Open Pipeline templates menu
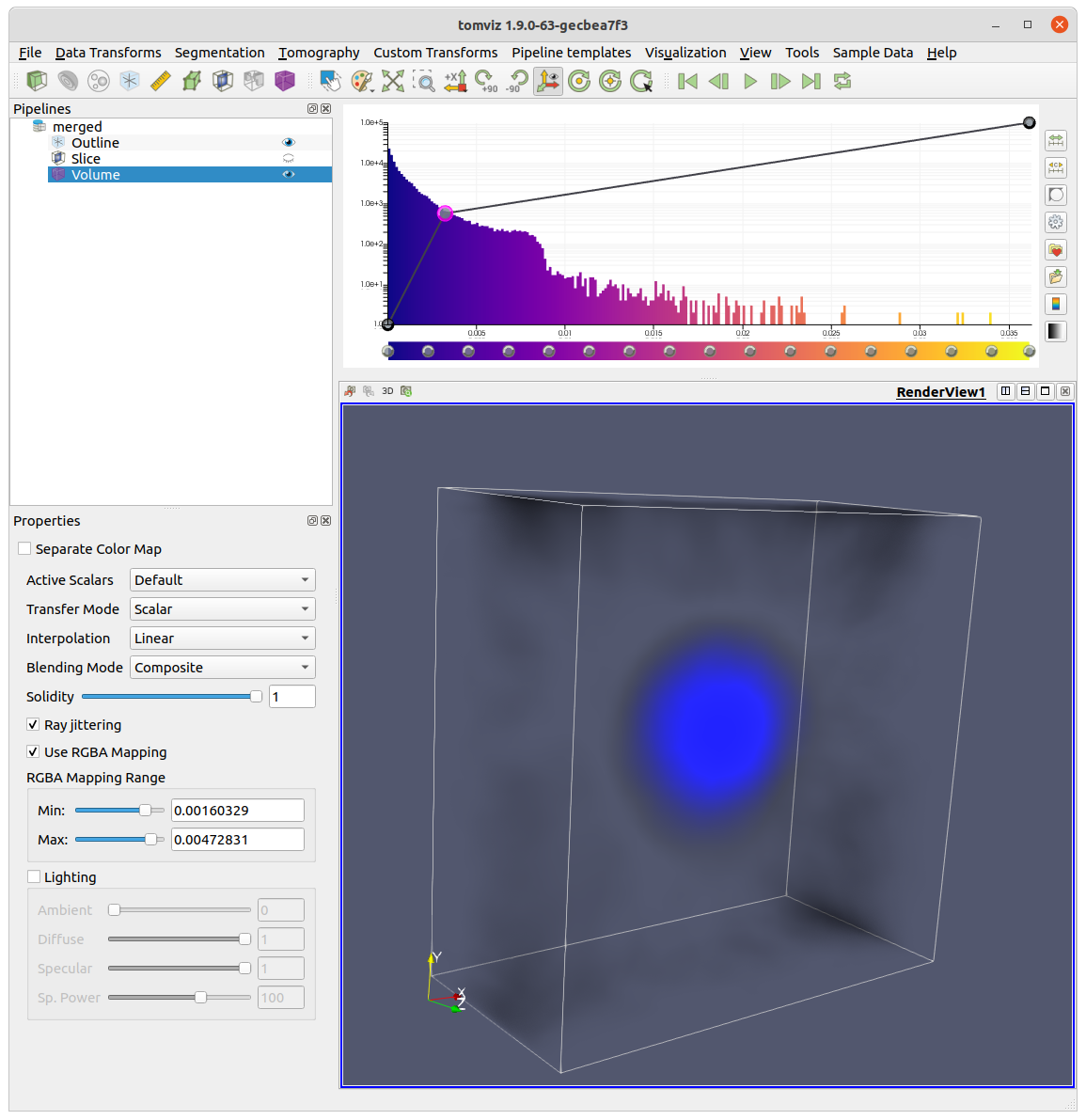This screenshot has width=1086, height=1120. (x=571, y=53)
